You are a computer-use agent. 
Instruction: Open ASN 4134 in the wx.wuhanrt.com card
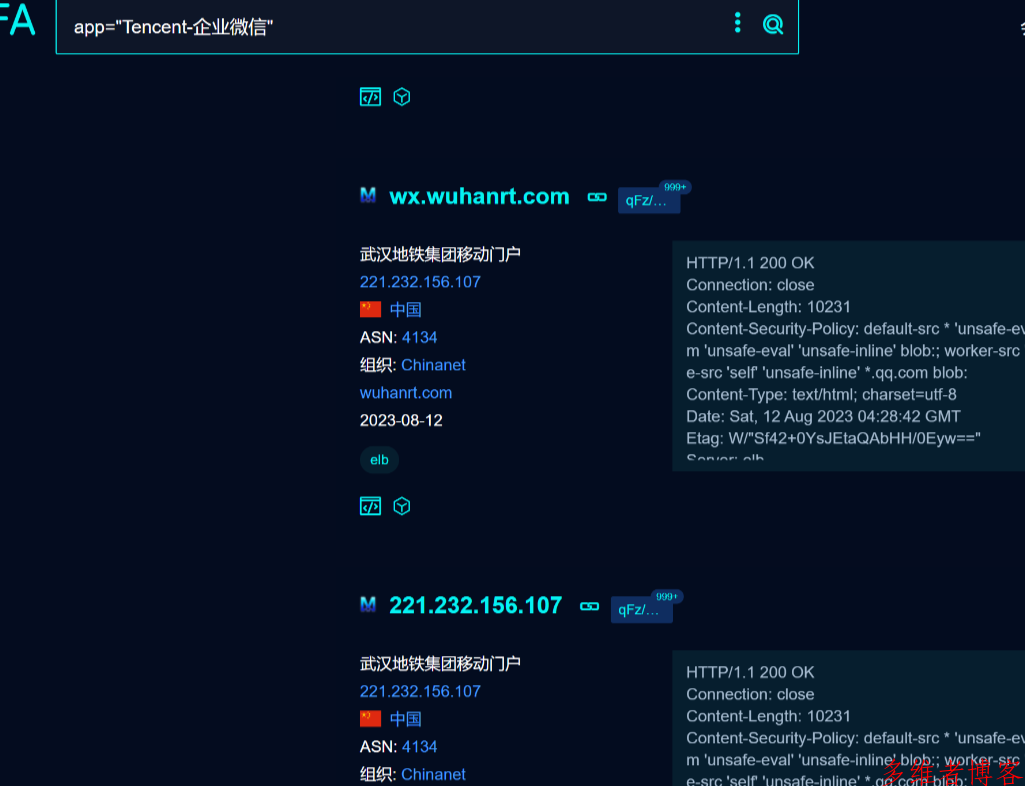420,337
